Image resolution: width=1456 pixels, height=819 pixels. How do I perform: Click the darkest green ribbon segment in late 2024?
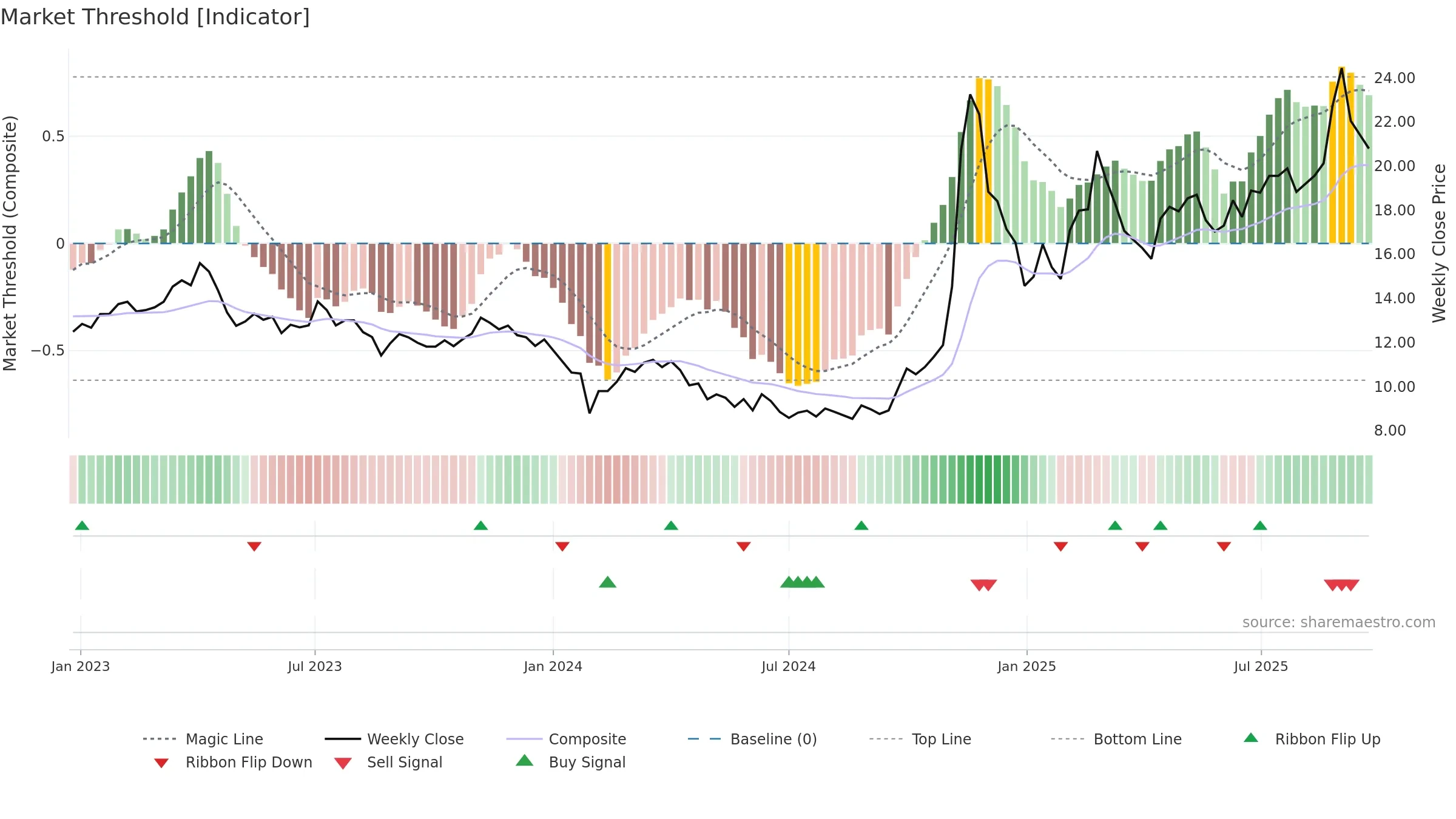tap(988, 479)
